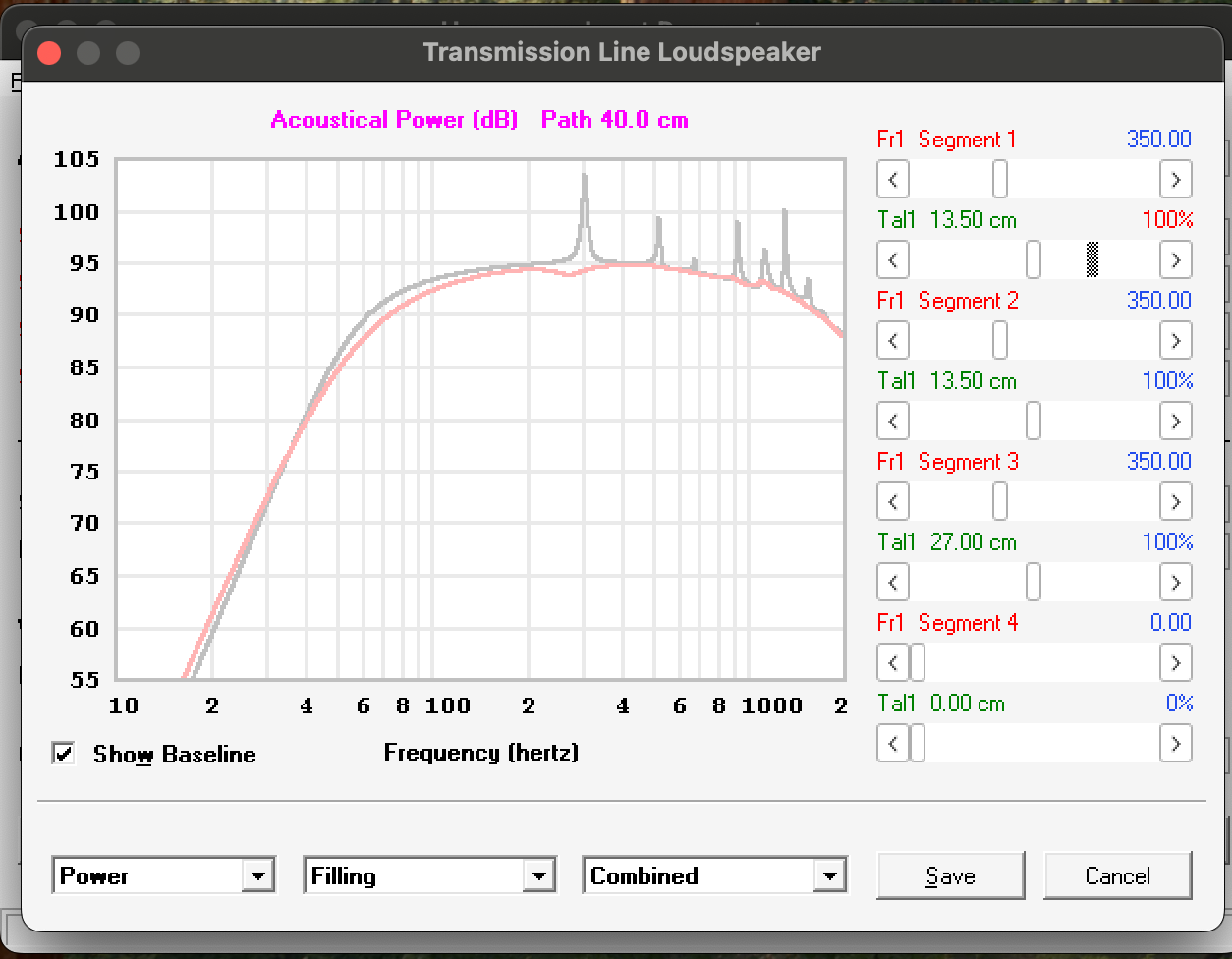Click the Tal1 0.00 cm label
Viewport: 1232px width, 959px height.
click(941, 704)
